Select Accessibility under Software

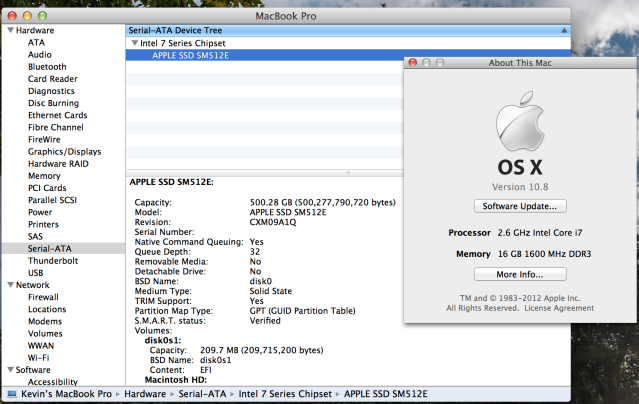pos(53,382)
